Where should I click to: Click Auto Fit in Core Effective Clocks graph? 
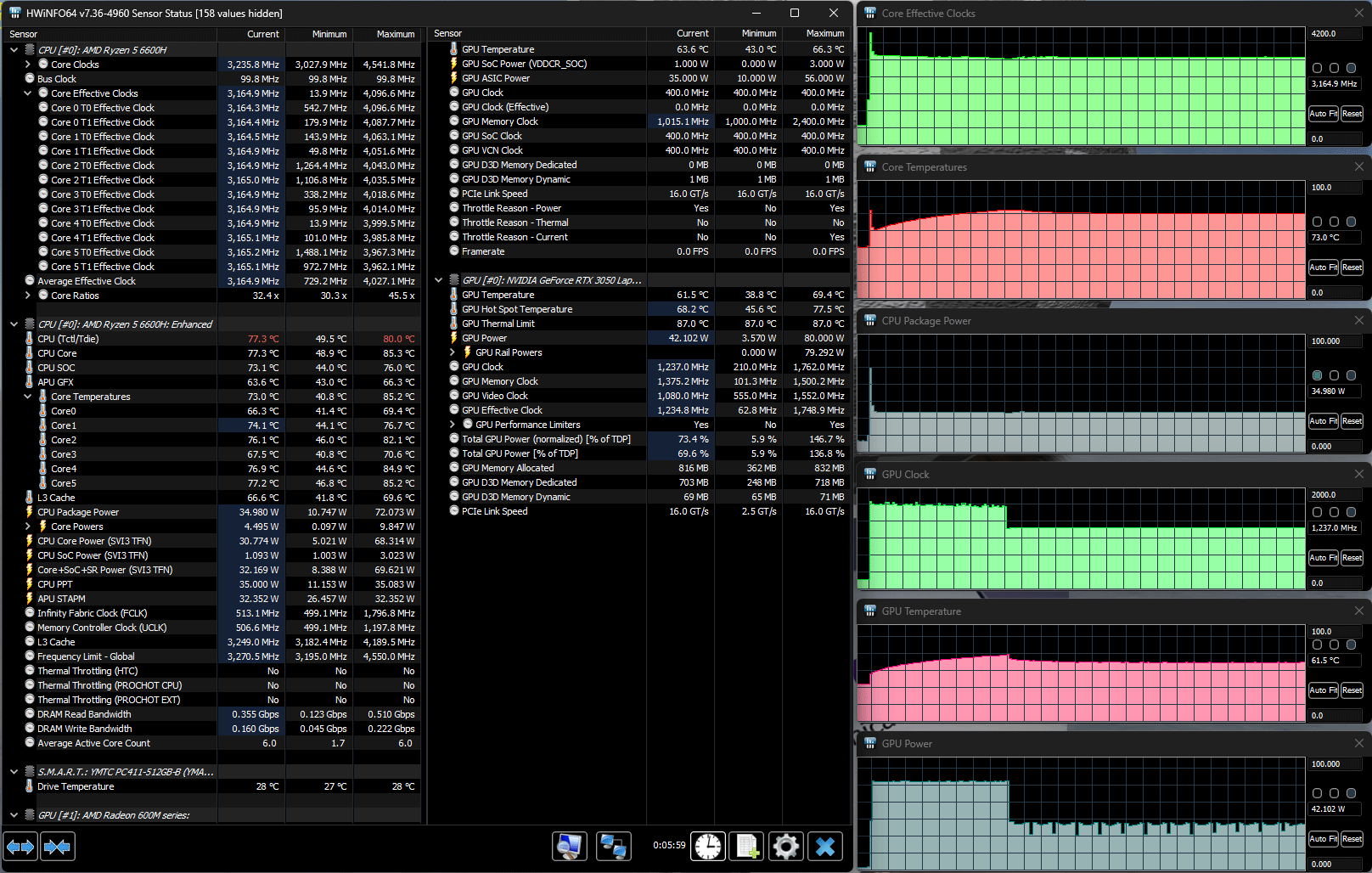(x=1323, y=114)
